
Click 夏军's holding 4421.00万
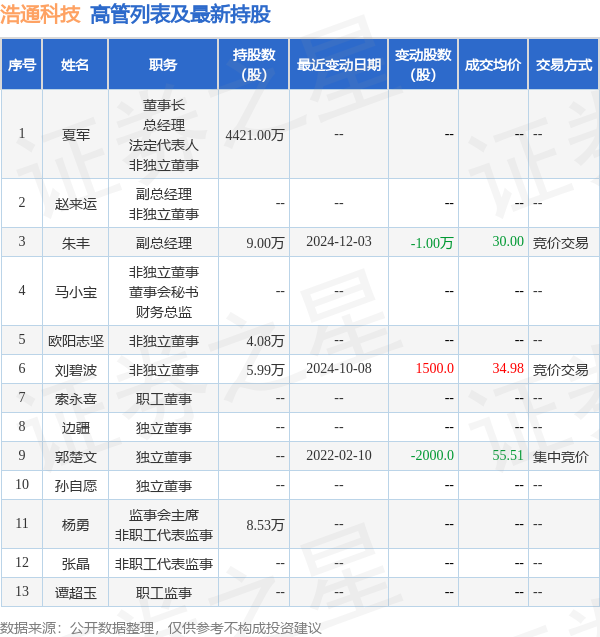point(255,135)
